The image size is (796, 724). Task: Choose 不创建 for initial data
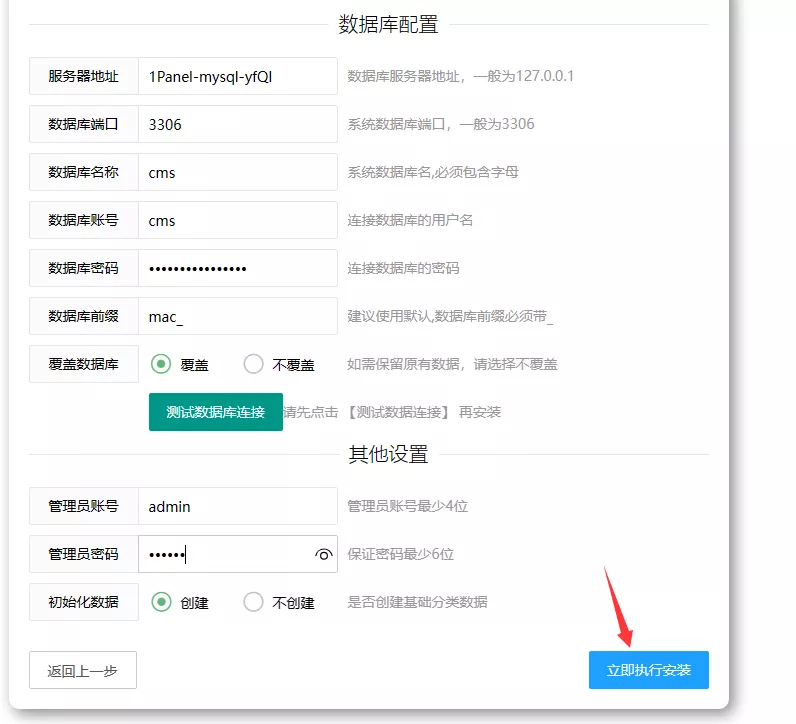coord(254,602)
